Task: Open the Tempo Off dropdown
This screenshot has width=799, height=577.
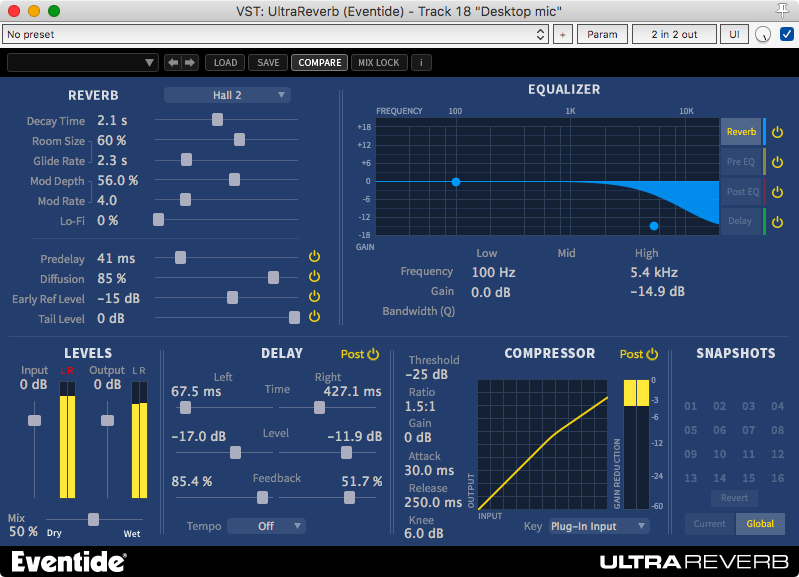Action: coord(267,526)
